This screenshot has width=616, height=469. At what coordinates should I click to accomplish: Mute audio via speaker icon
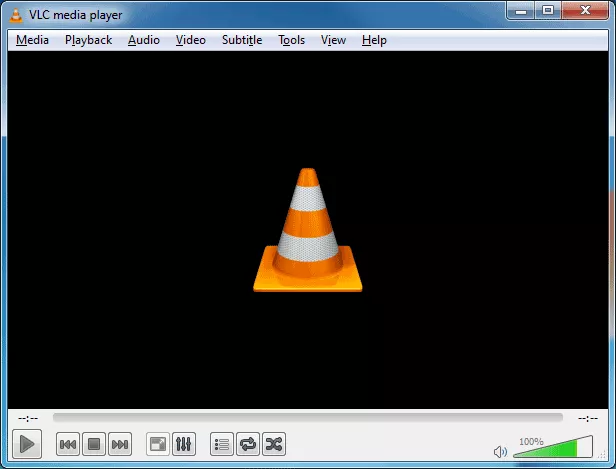[x=500, y=452]
